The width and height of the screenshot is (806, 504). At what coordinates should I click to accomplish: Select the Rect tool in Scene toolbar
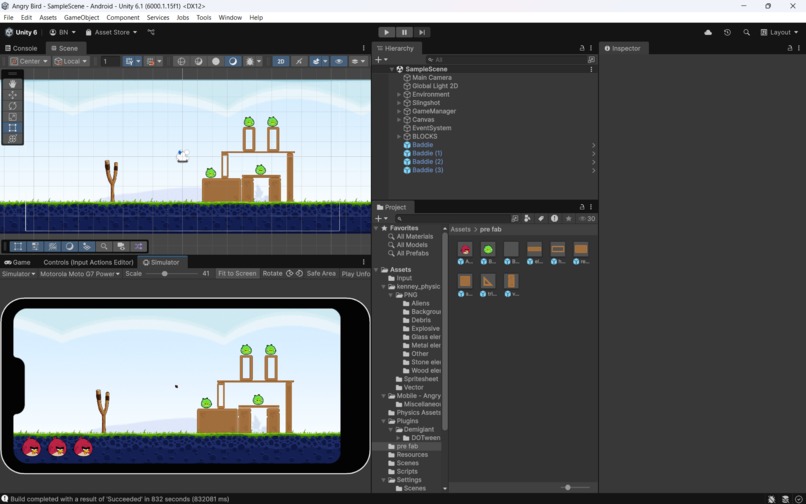(x=13, y=128)
